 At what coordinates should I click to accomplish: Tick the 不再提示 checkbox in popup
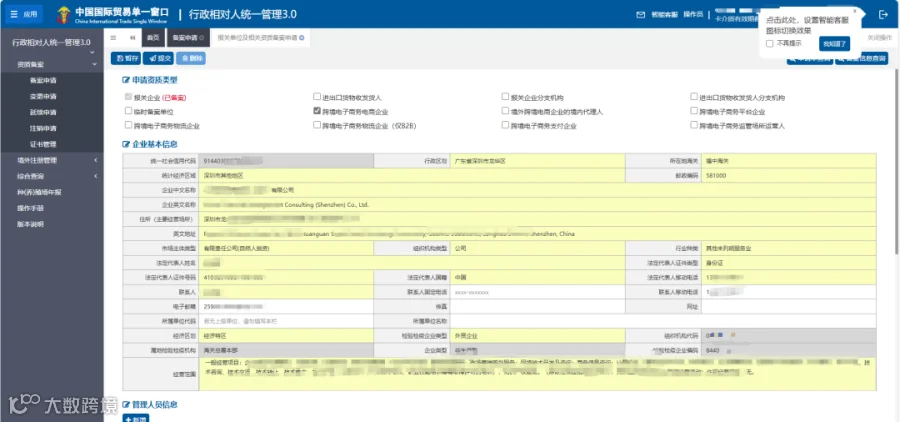click(770, 44)
